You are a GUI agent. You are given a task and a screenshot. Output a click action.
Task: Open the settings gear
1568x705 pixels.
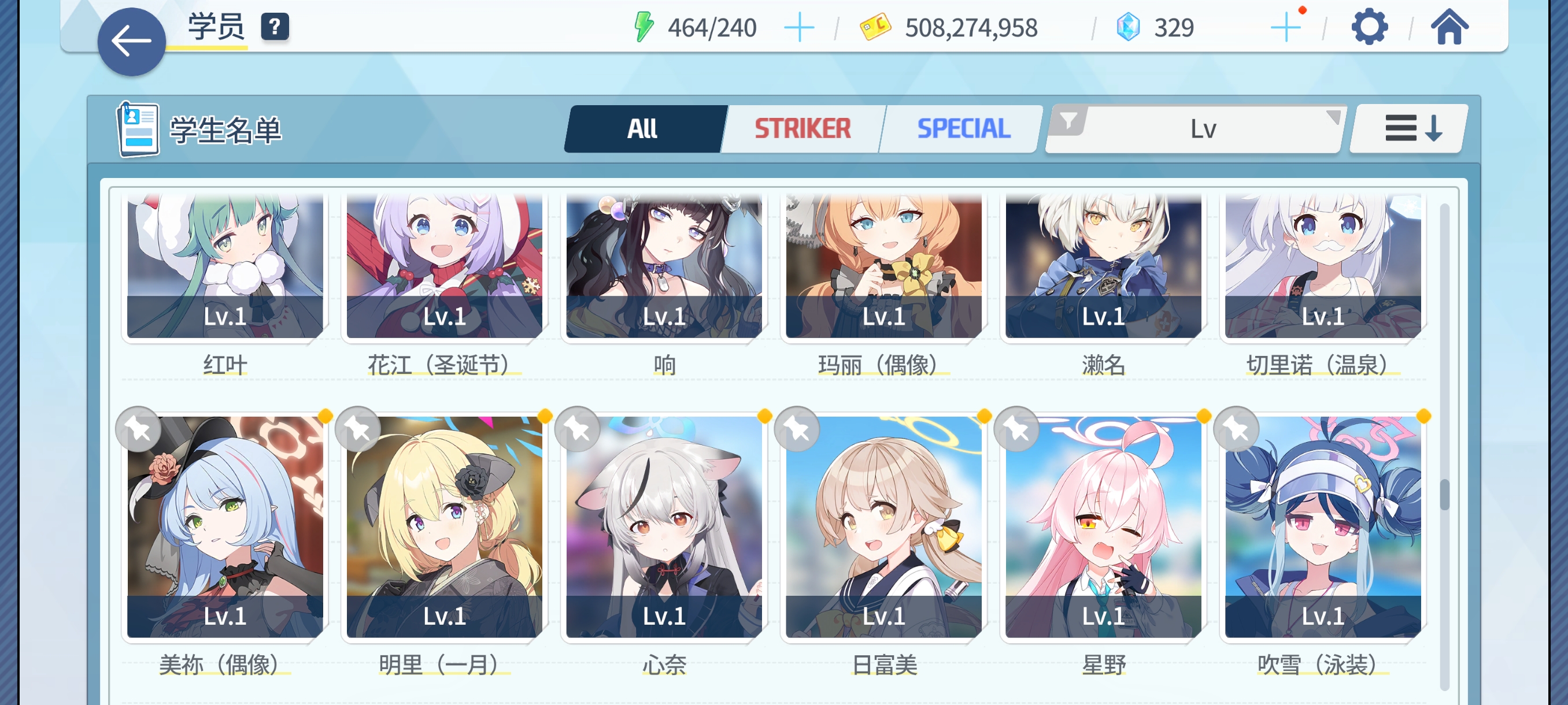tap(1369, 27)
